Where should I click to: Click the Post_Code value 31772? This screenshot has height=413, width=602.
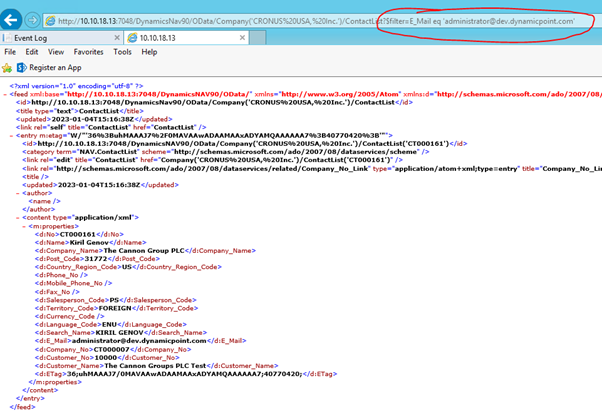tap(96, 259)
